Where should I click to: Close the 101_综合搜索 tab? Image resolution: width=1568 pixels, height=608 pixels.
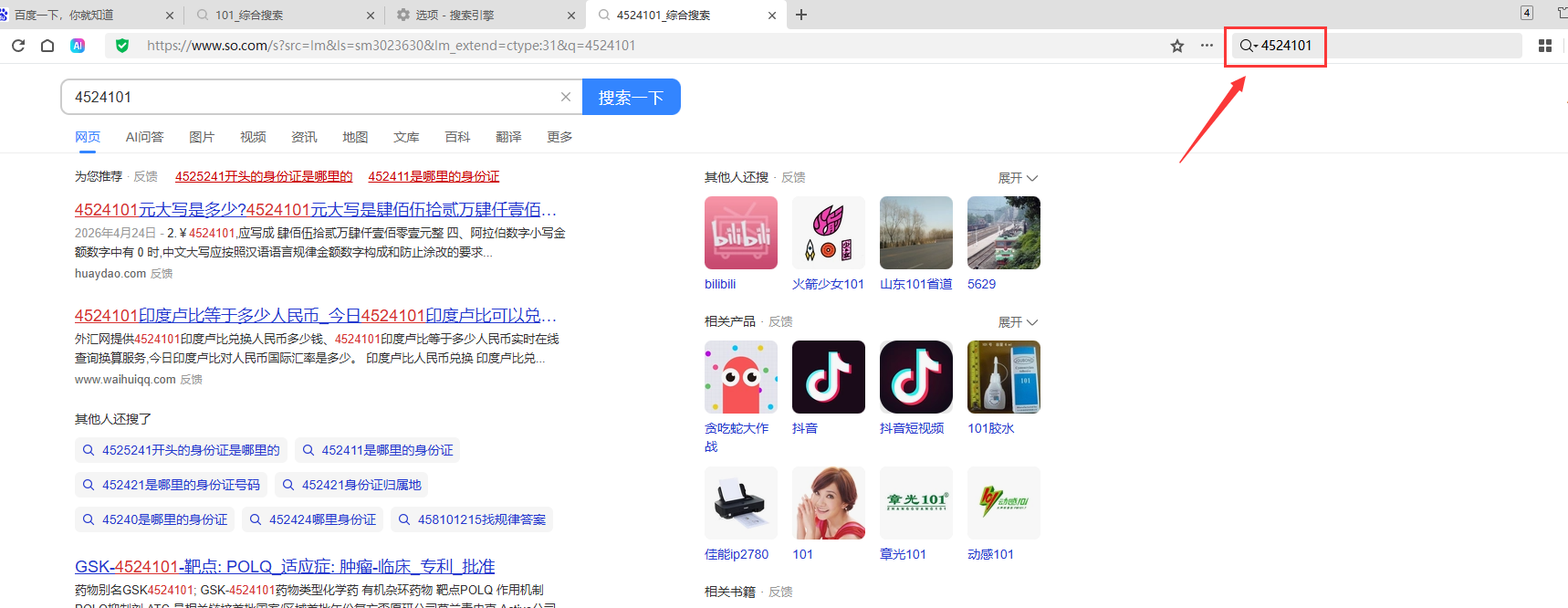tap(371, 16)
